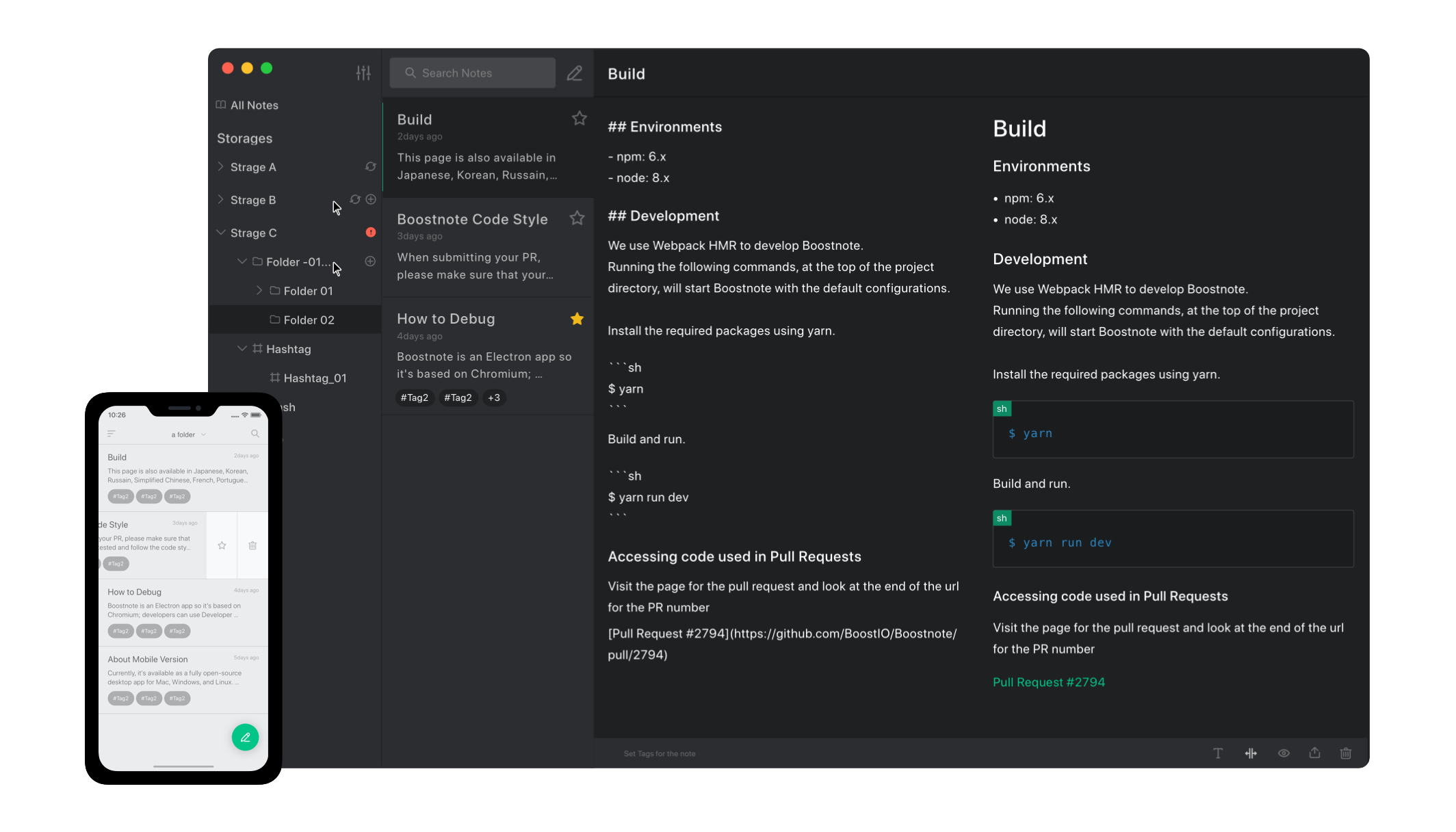Select All Notes sidebar menu item
Viewport: 1456px width, 832px height.
tap(254, 105)
